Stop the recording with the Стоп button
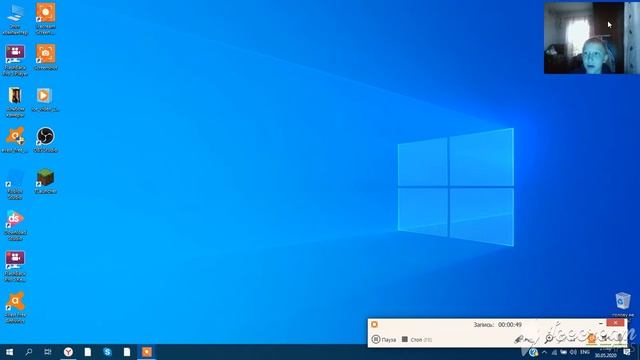 (417, 339)
